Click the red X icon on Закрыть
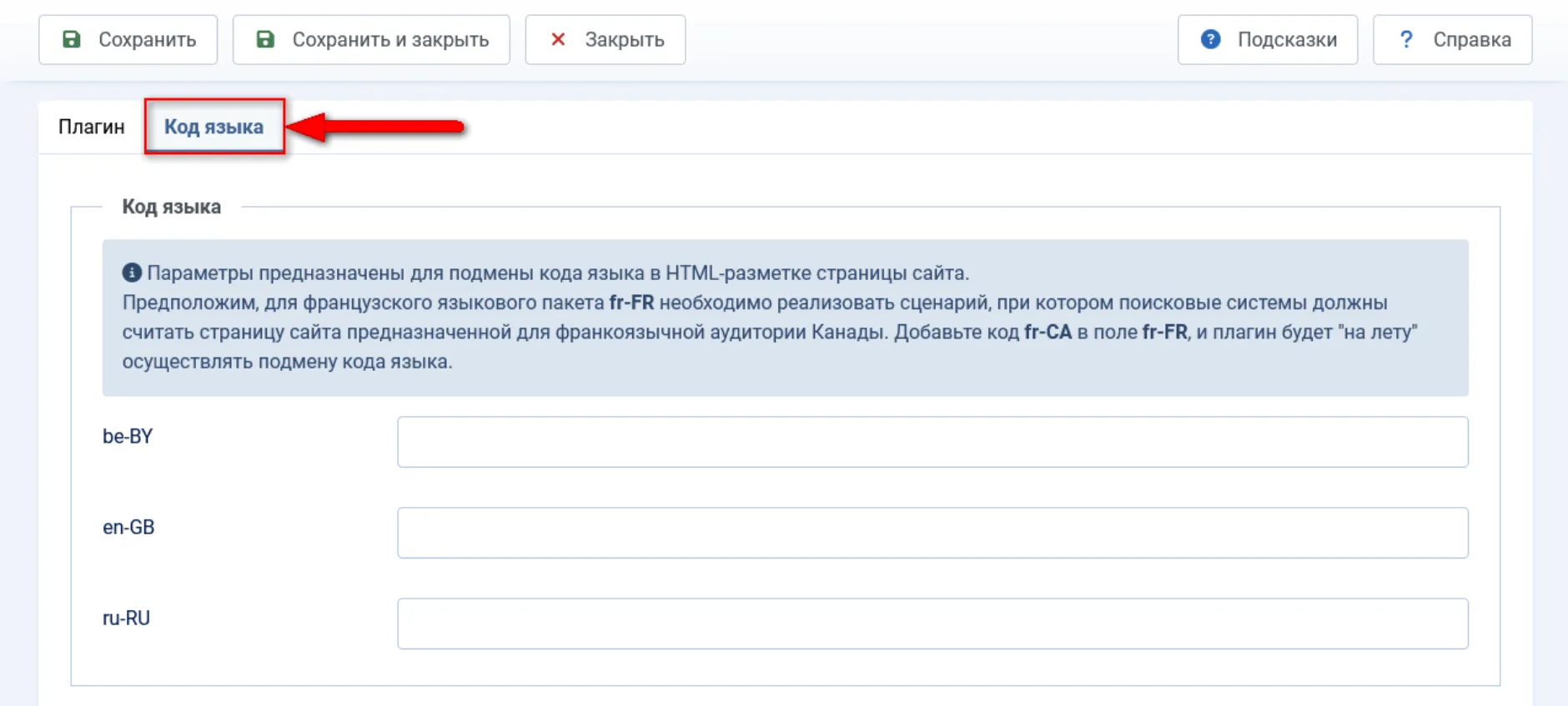This screenshot has height=706, width=1568. tap(558, 39)
